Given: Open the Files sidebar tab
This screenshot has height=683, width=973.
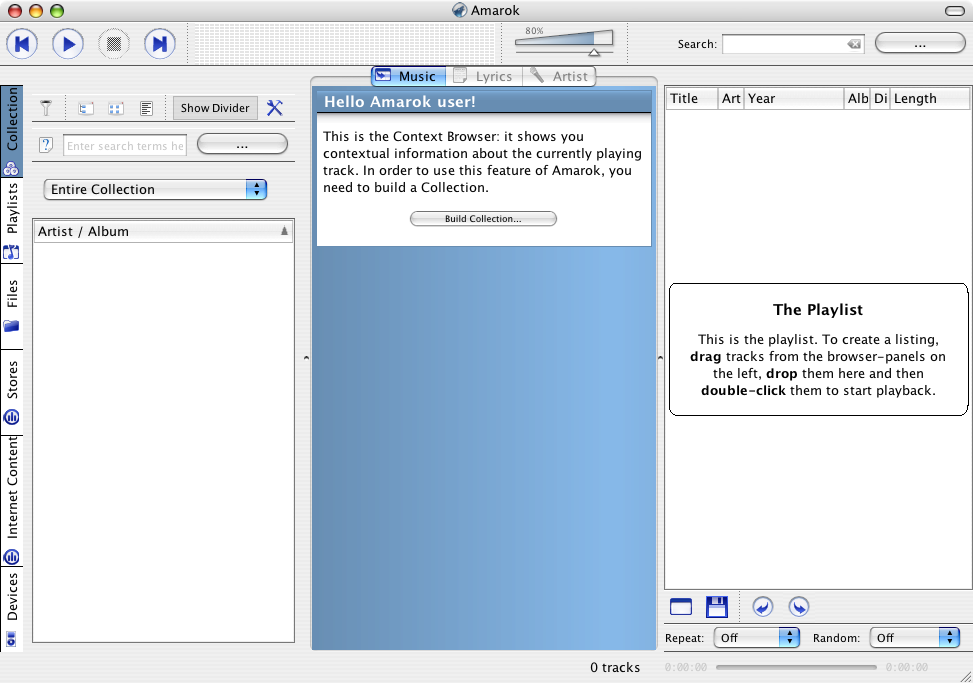Looking at the screenshot, I should point(11,306).
